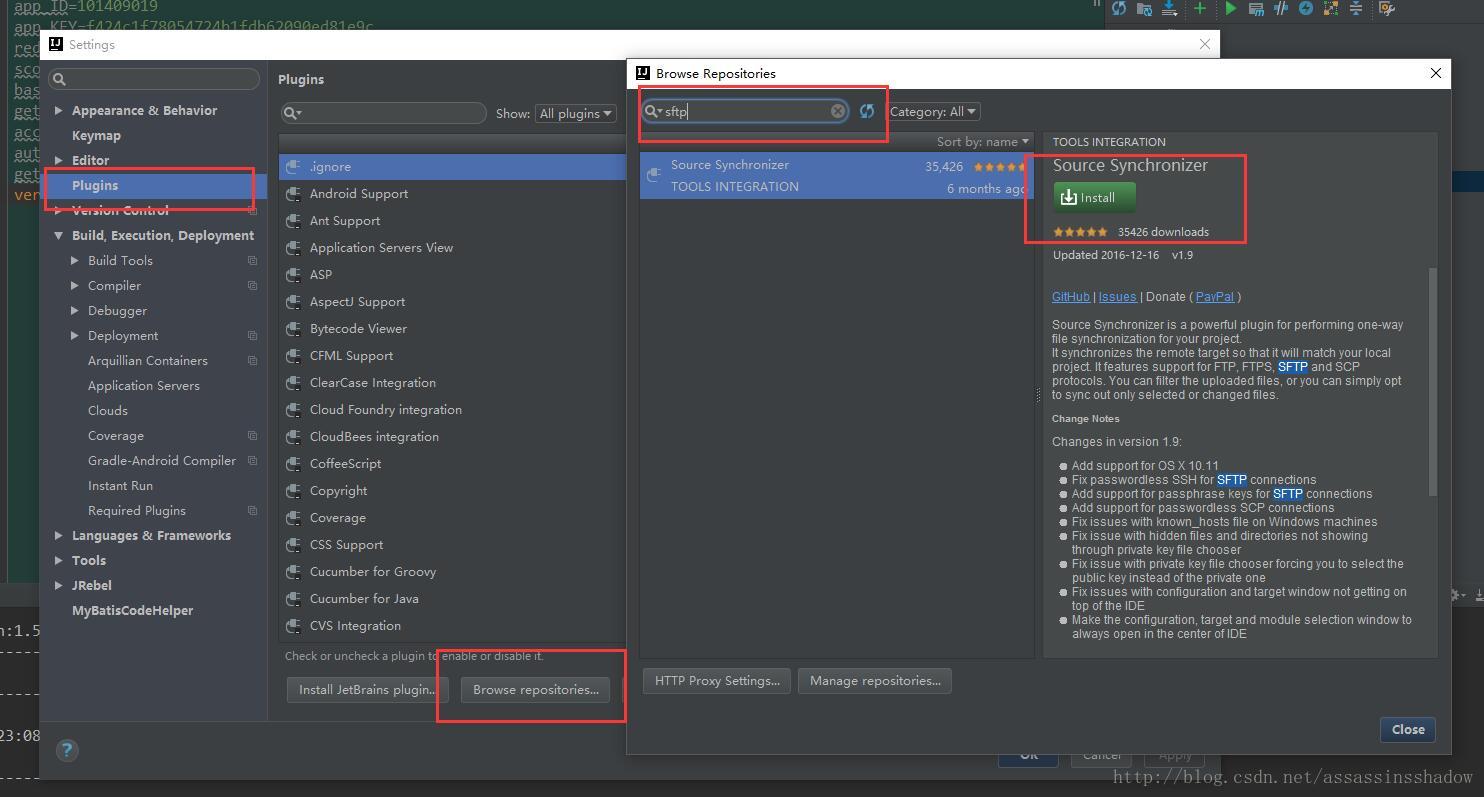Focus the Settings tree search field
Screen dimensions: 1484x797
click(x=154, y=79)
